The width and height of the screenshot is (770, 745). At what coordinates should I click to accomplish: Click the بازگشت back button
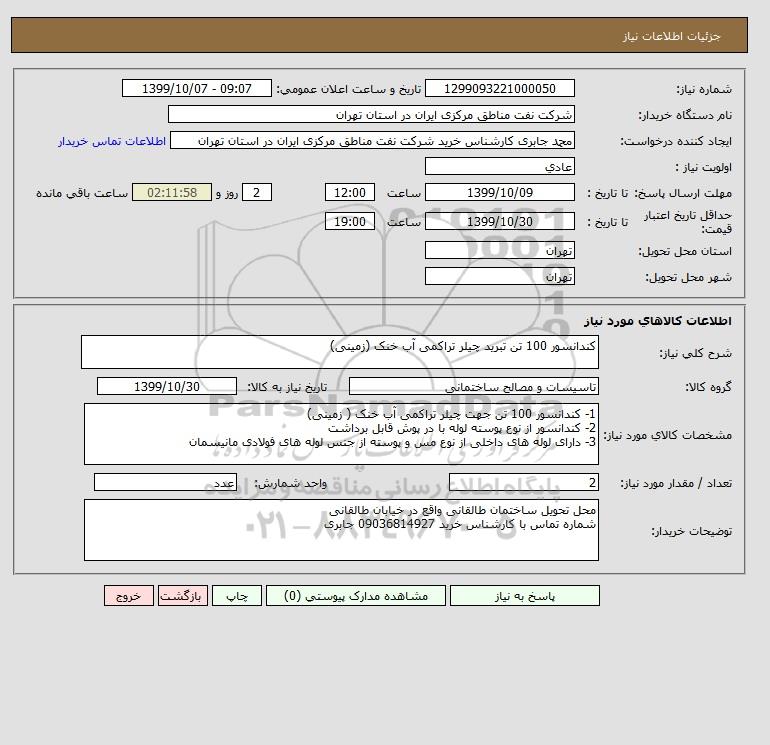pyautogui.click(x=183, y=595)
